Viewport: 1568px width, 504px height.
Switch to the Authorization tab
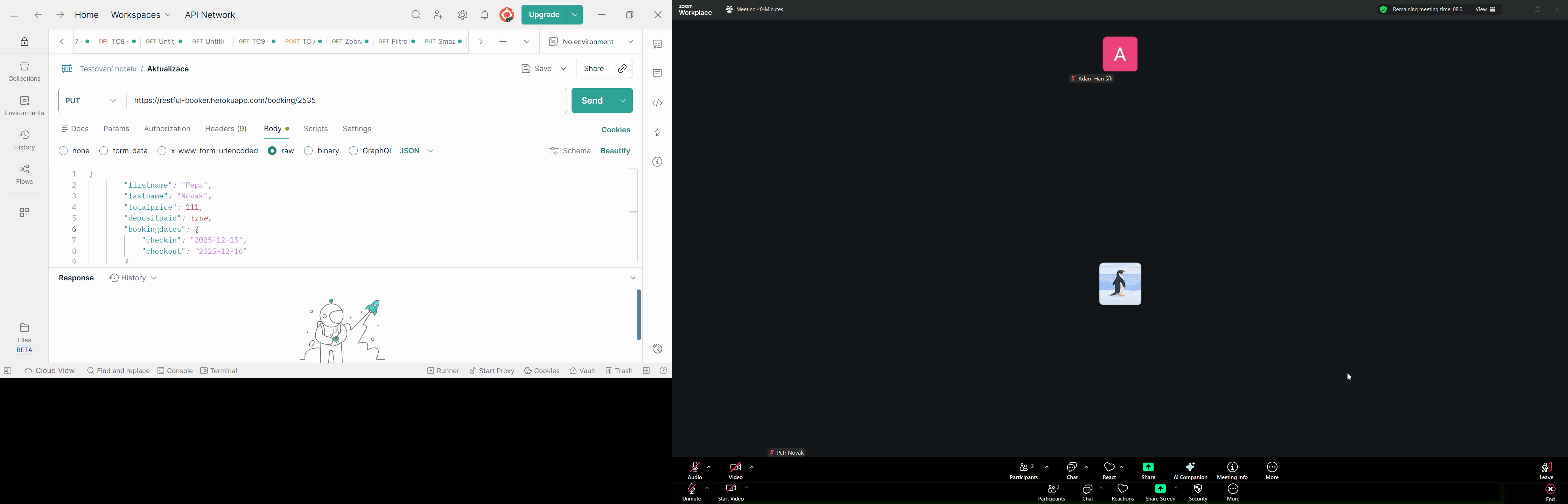(x=167, y=129)
